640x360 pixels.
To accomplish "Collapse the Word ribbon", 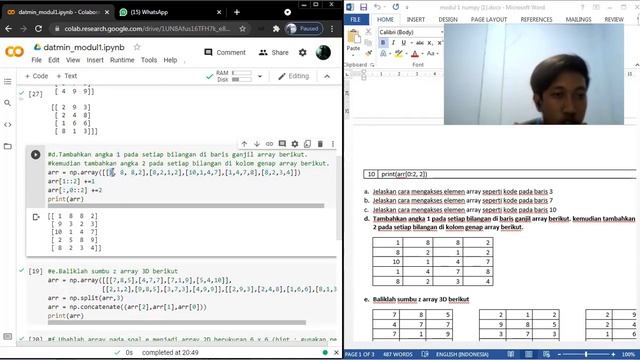I will (637, 64).
